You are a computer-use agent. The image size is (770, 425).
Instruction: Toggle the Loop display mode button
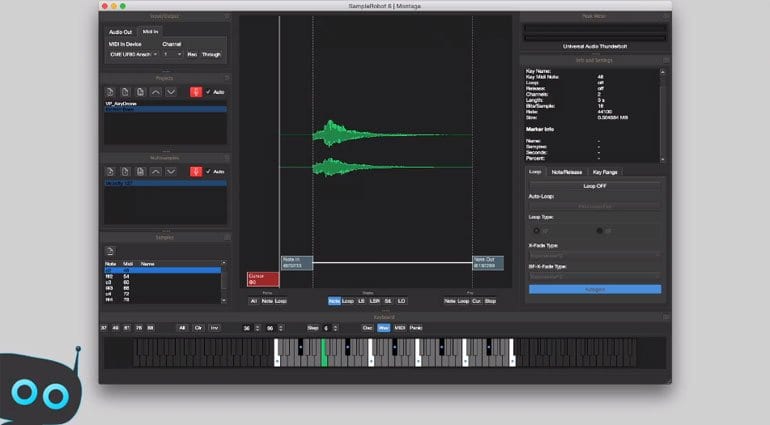[348, 301]
